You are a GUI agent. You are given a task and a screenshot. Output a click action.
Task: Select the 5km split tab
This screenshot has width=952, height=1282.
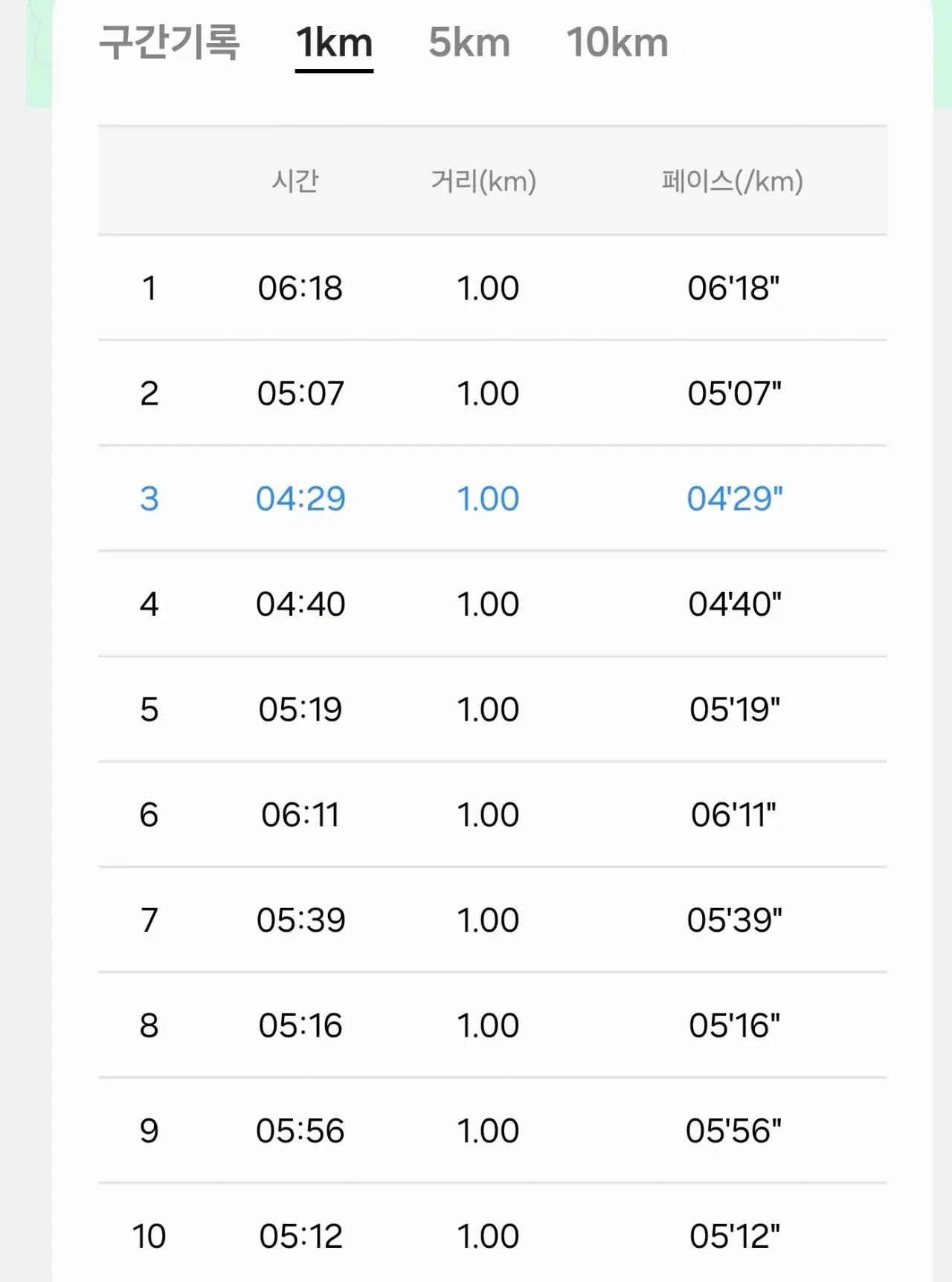point(469,43)
